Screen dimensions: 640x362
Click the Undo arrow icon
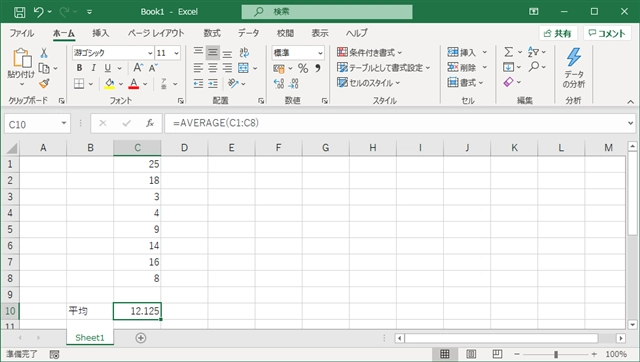tap(38, 12)
